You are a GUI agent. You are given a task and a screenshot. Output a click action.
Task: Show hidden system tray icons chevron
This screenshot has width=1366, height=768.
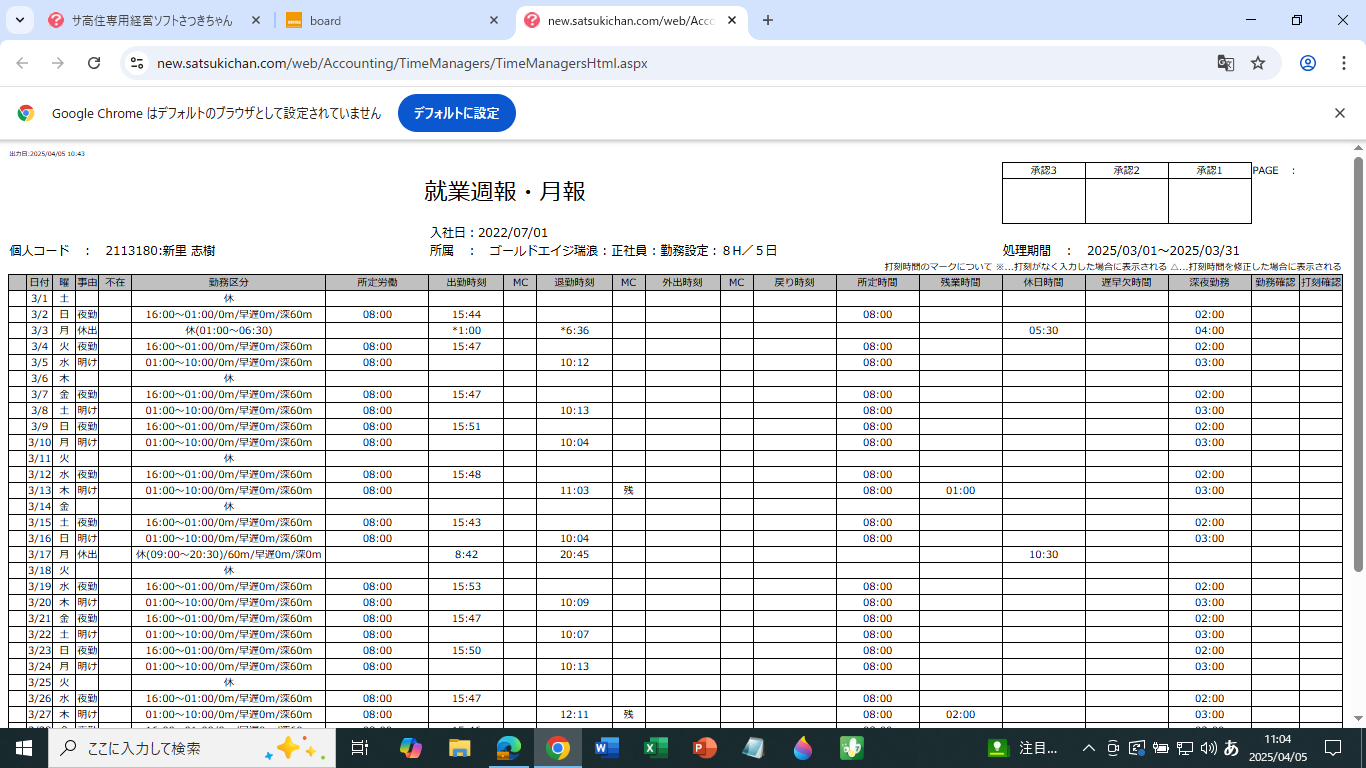1089,748
